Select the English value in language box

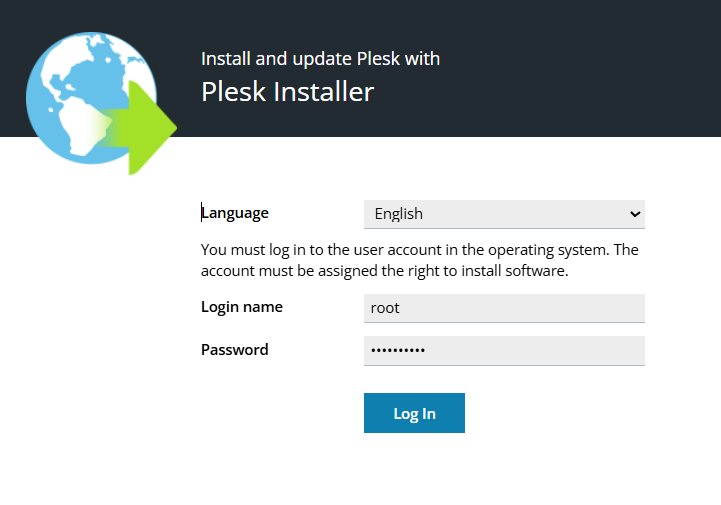point(398,214)
